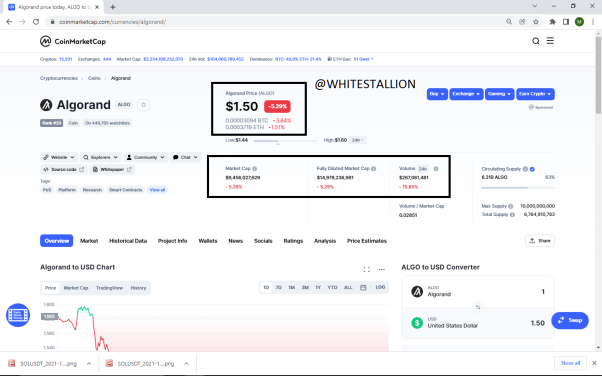The image size is (602, 377).
Task: Expand the Explorers dropdown
Action: [101, 157]
